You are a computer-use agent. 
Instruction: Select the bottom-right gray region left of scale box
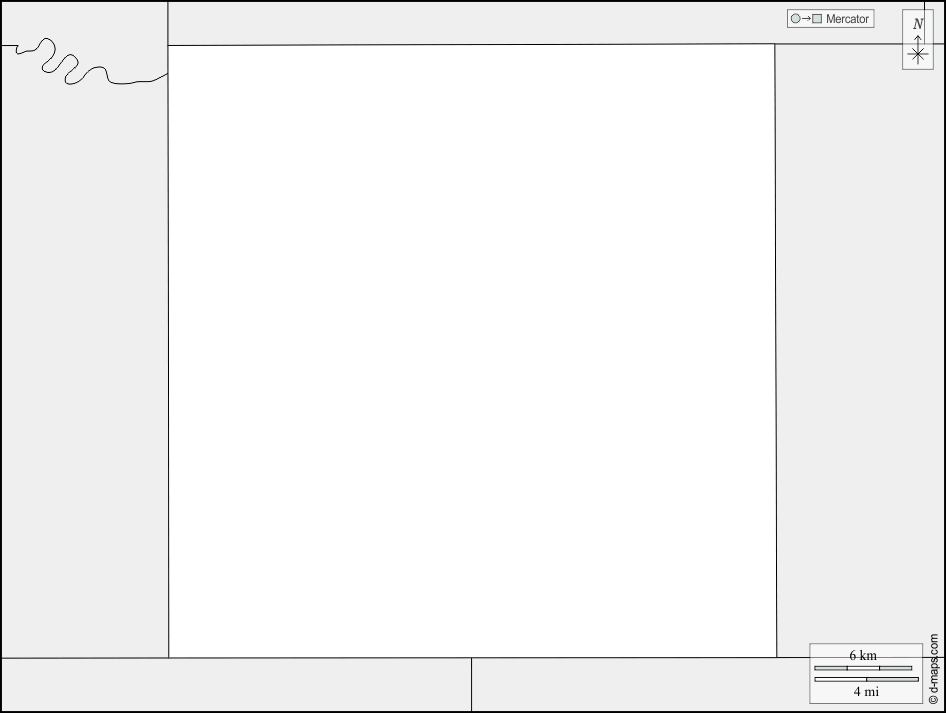point(640,685)
